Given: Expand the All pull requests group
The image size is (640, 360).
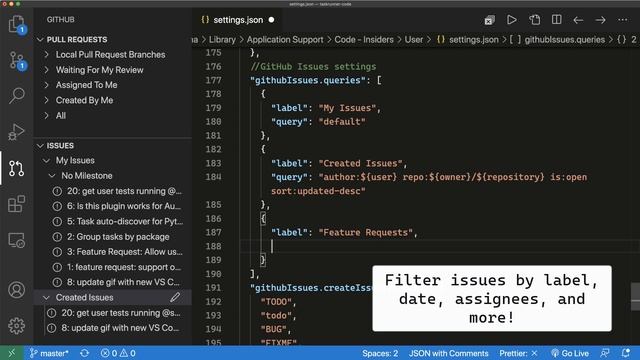Looking at the screenshot, I should tap(47, 116).
